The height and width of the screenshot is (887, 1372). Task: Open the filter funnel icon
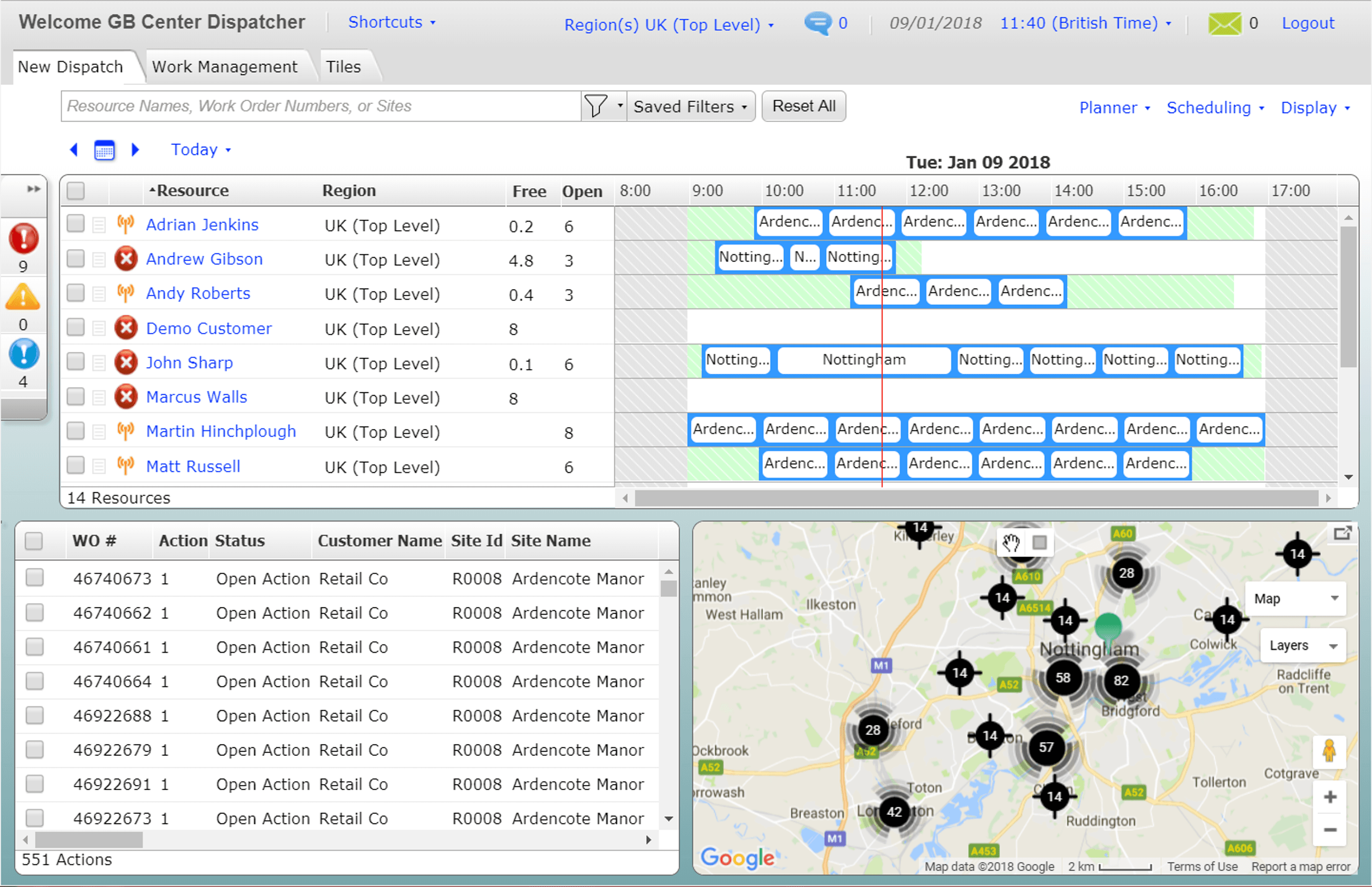pyautogui.click(x=596, y=106)
